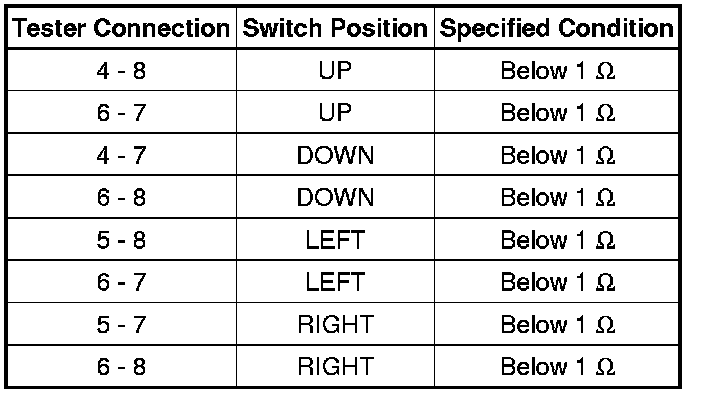The width and height of the screenshot is (704, 394).
Task: Click RIGHT cell in the last row
Action: tap(335, 366)
